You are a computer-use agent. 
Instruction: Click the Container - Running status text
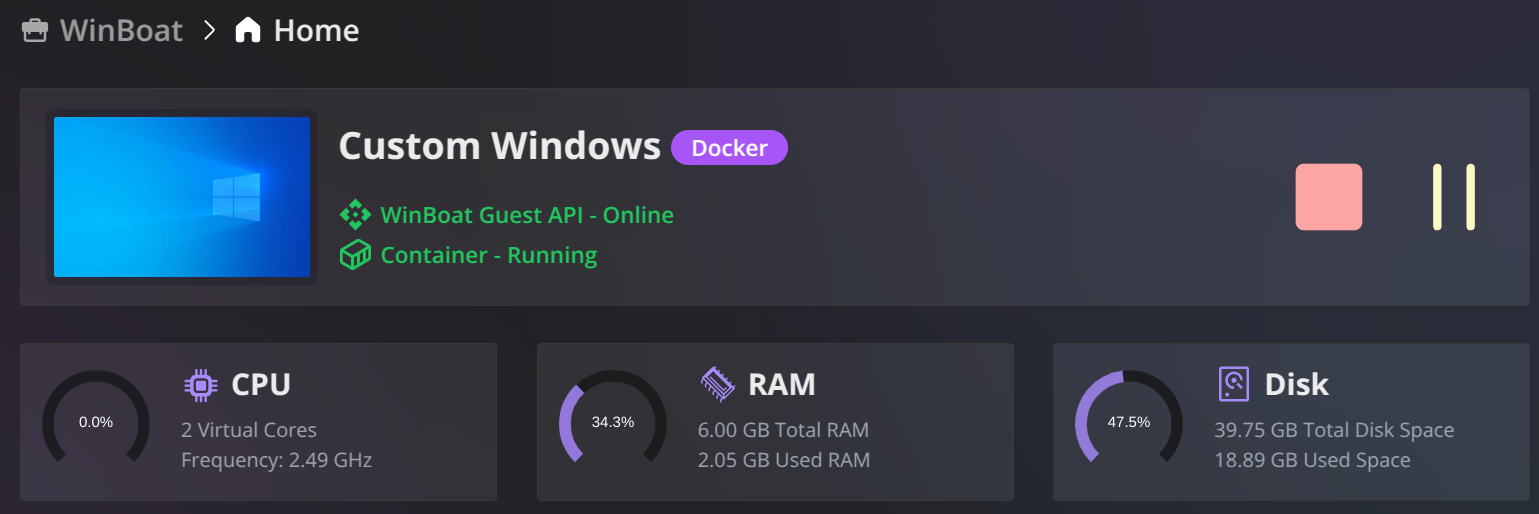click(489, 255)
